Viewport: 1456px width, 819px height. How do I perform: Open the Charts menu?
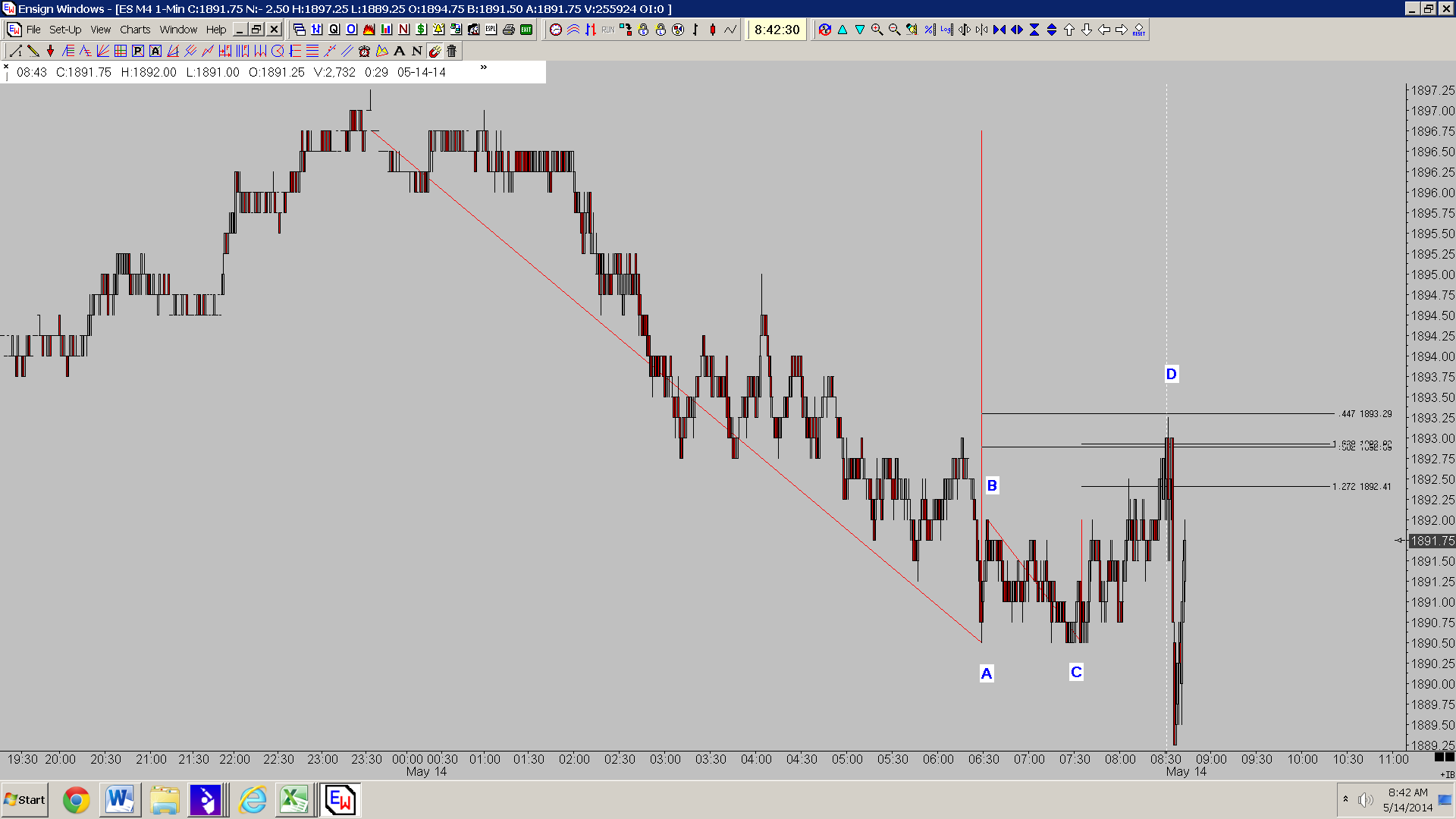click(x=135, y=30)
